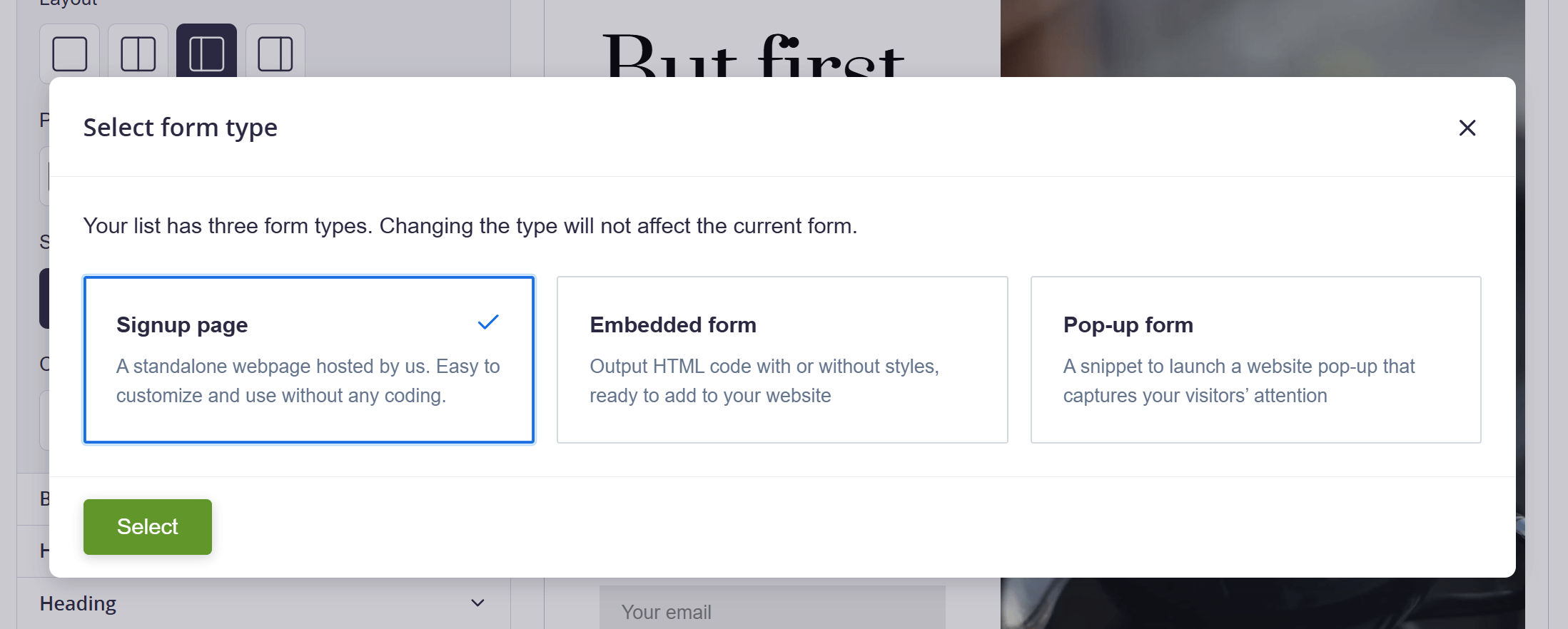Image resolution: width=1568 pixels, height=629 pixels.
Task: Click the 'Select form type' dialog title
Action: [180, 128]
